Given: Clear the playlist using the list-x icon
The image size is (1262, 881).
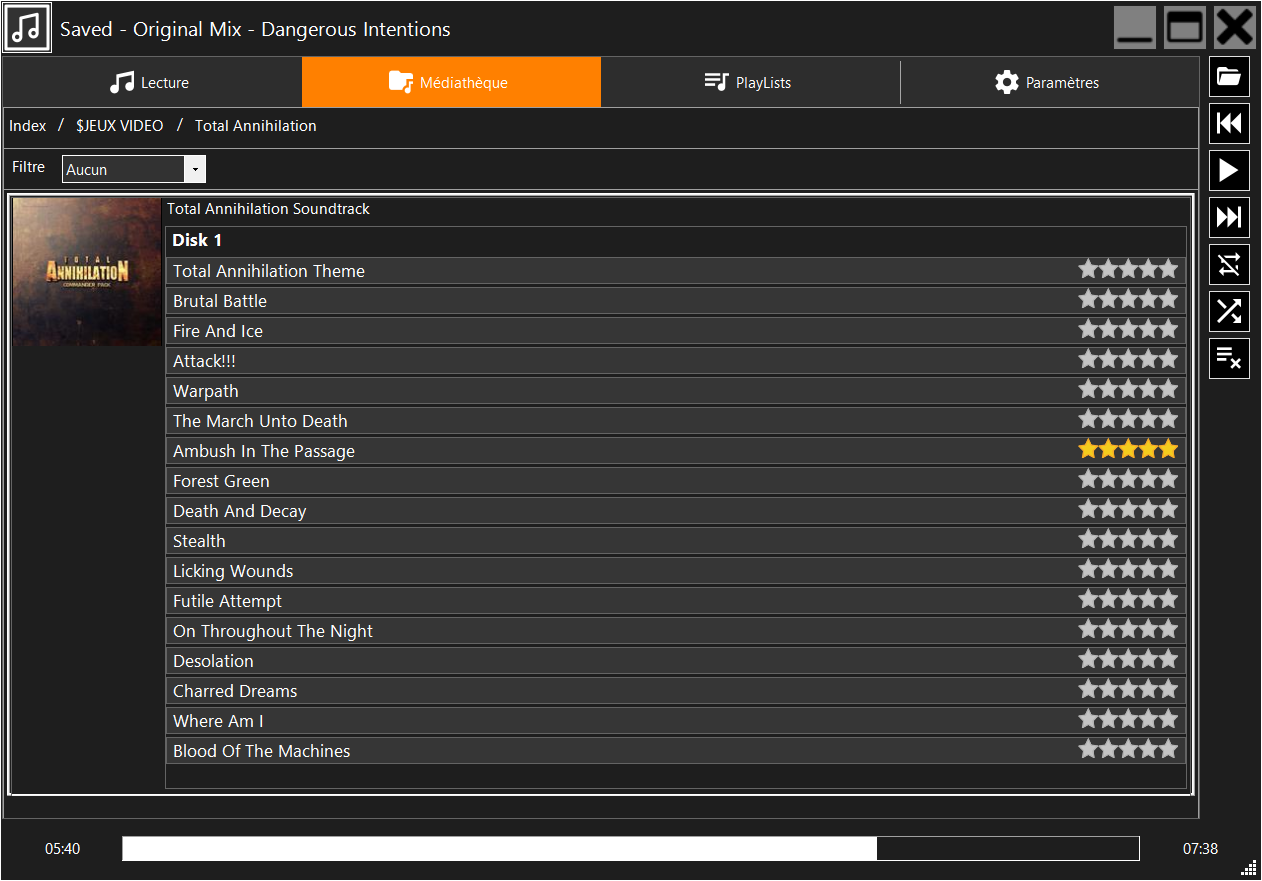Looking at the screenshot, I should click(x=1229, y=359).
